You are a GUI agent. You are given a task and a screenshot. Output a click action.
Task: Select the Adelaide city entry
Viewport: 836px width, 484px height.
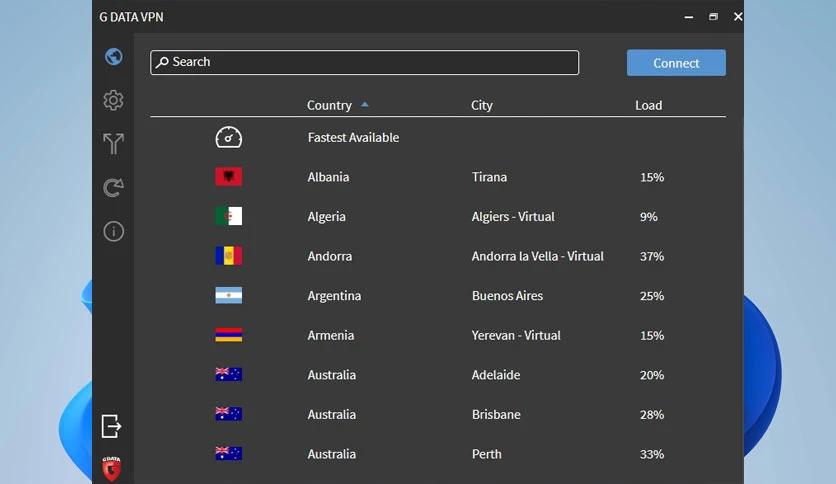496,375
